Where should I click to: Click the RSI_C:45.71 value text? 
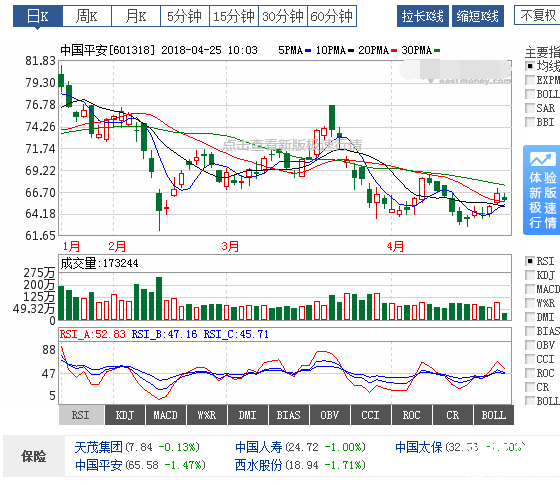pos(236,334)
